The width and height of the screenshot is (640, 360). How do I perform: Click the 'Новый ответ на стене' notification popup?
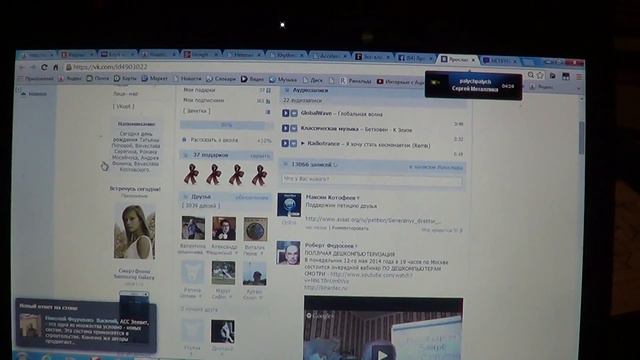[86, 326]
